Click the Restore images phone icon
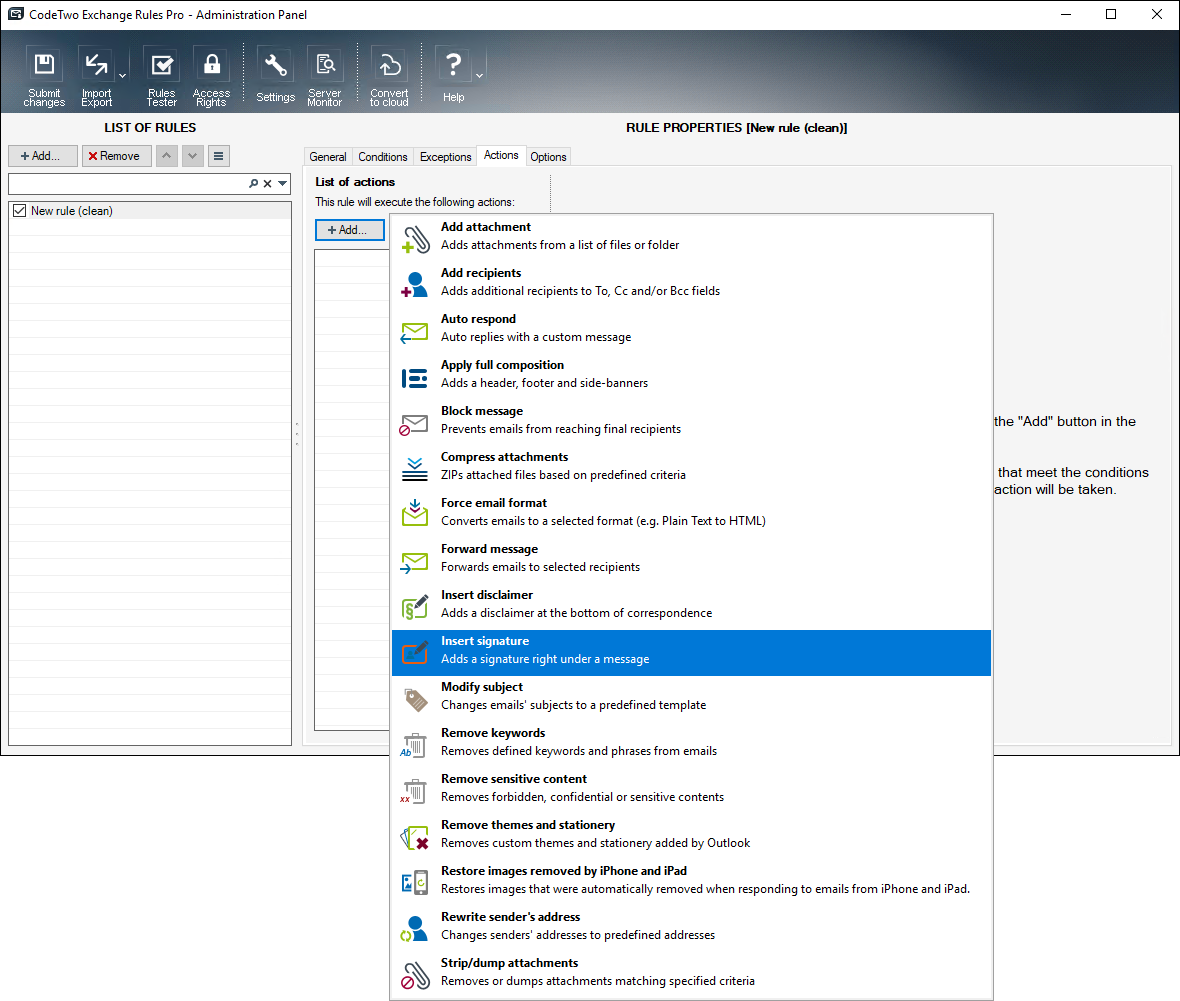The height and width of the screenshot is (1001, 1180). pos(415,882)
